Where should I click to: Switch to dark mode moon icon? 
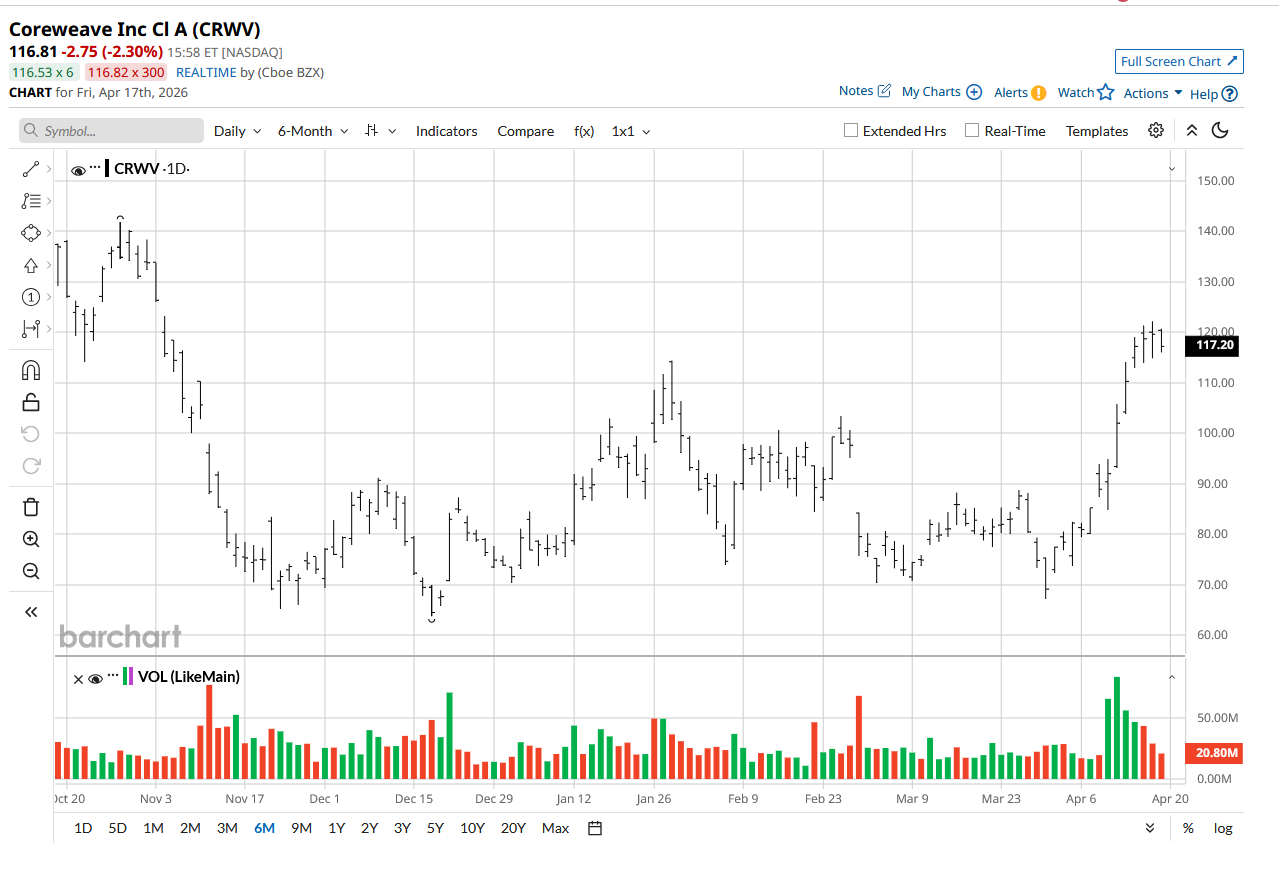point(1220,131)
